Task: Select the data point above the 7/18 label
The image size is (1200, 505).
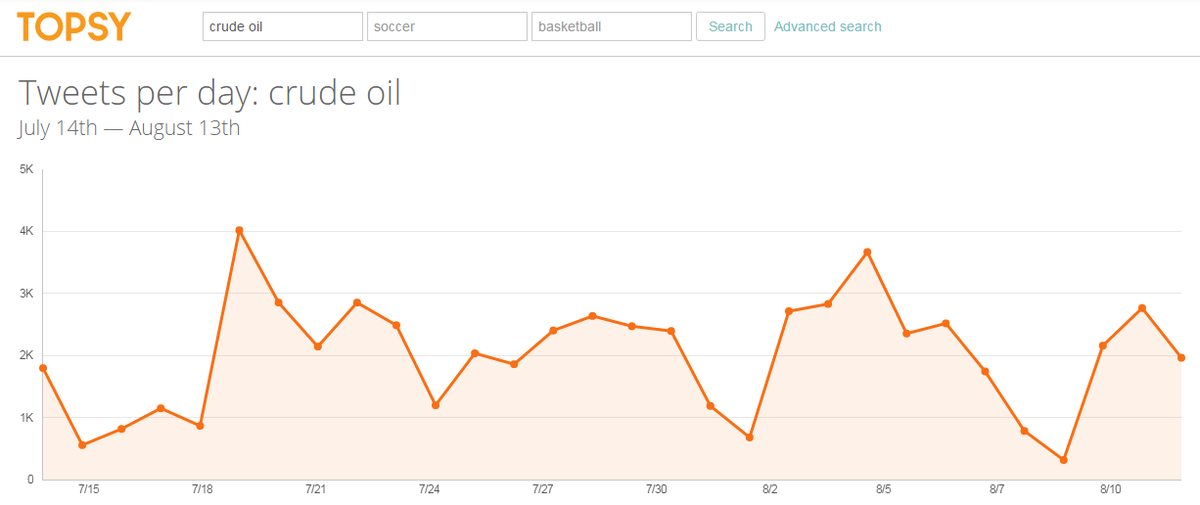Action: pyautogui.click(x=200, y=426)
